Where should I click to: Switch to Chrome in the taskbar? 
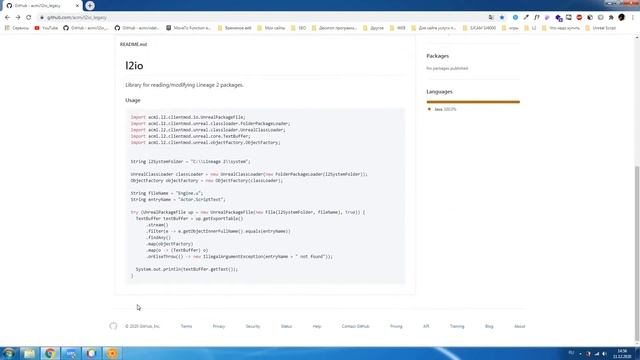(50, 353)
